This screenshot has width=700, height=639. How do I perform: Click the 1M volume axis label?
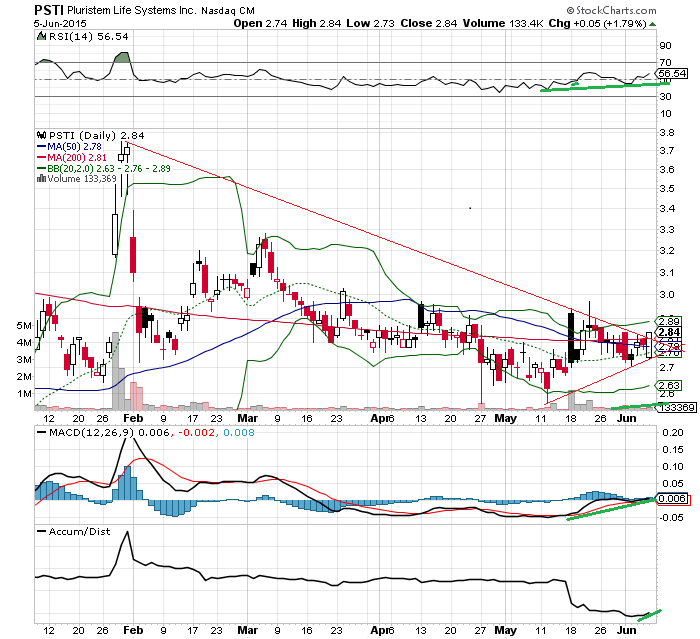pos(24,394)
